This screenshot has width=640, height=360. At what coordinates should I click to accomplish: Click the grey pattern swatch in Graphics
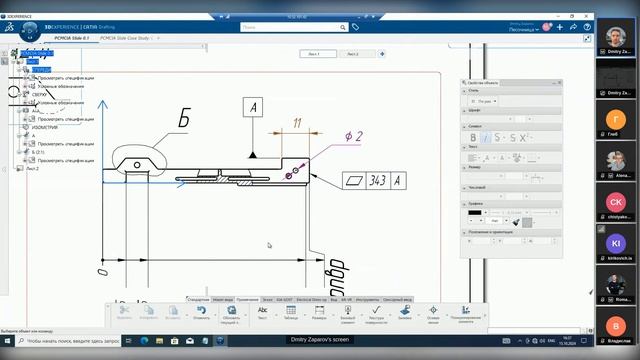pos(527,222)
